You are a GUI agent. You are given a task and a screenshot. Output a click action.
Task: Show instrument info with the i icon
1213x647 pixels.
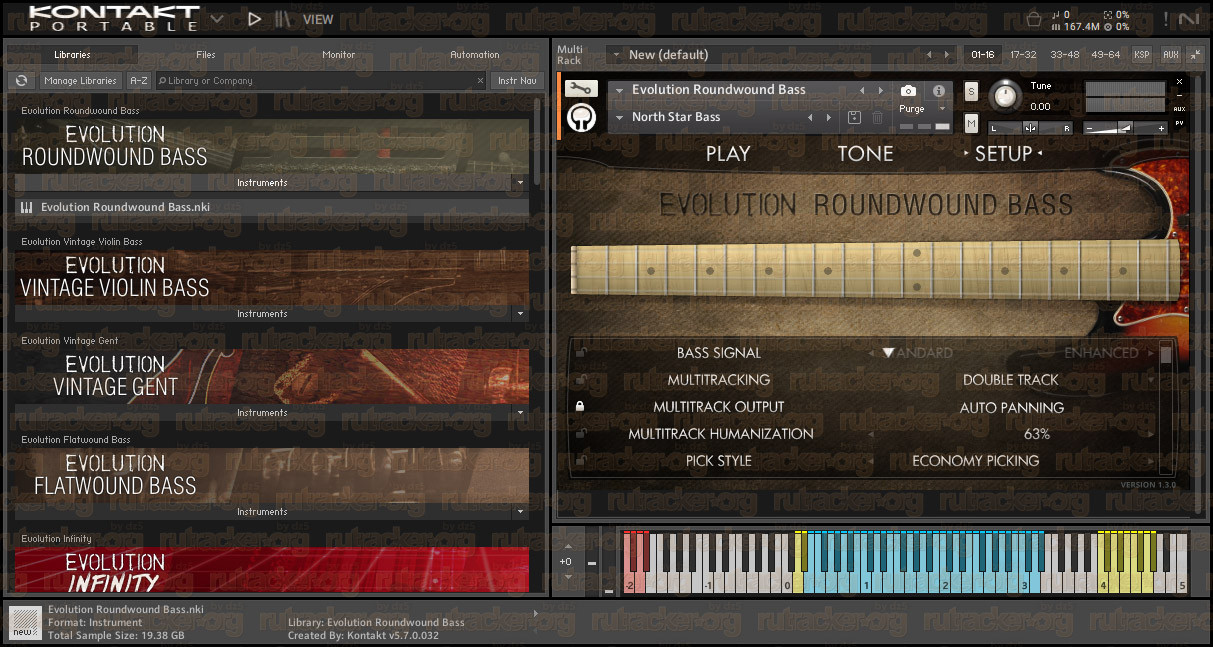click(x=939, y=90)
